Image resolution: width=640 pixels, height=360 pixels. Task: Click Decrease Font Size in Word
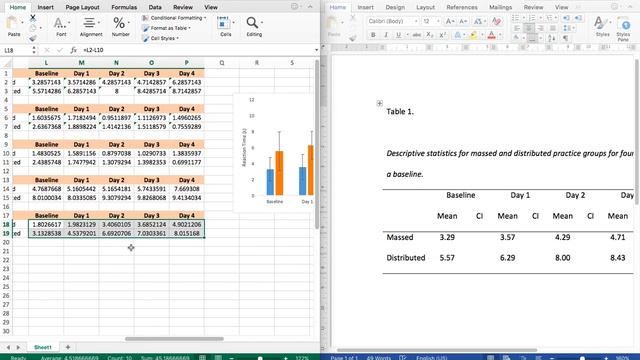(x=463, y=21)
